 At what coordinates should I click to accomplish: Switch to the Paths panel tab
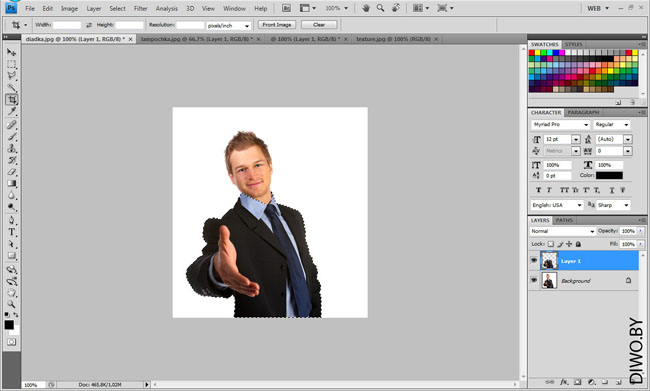(564, 220)
